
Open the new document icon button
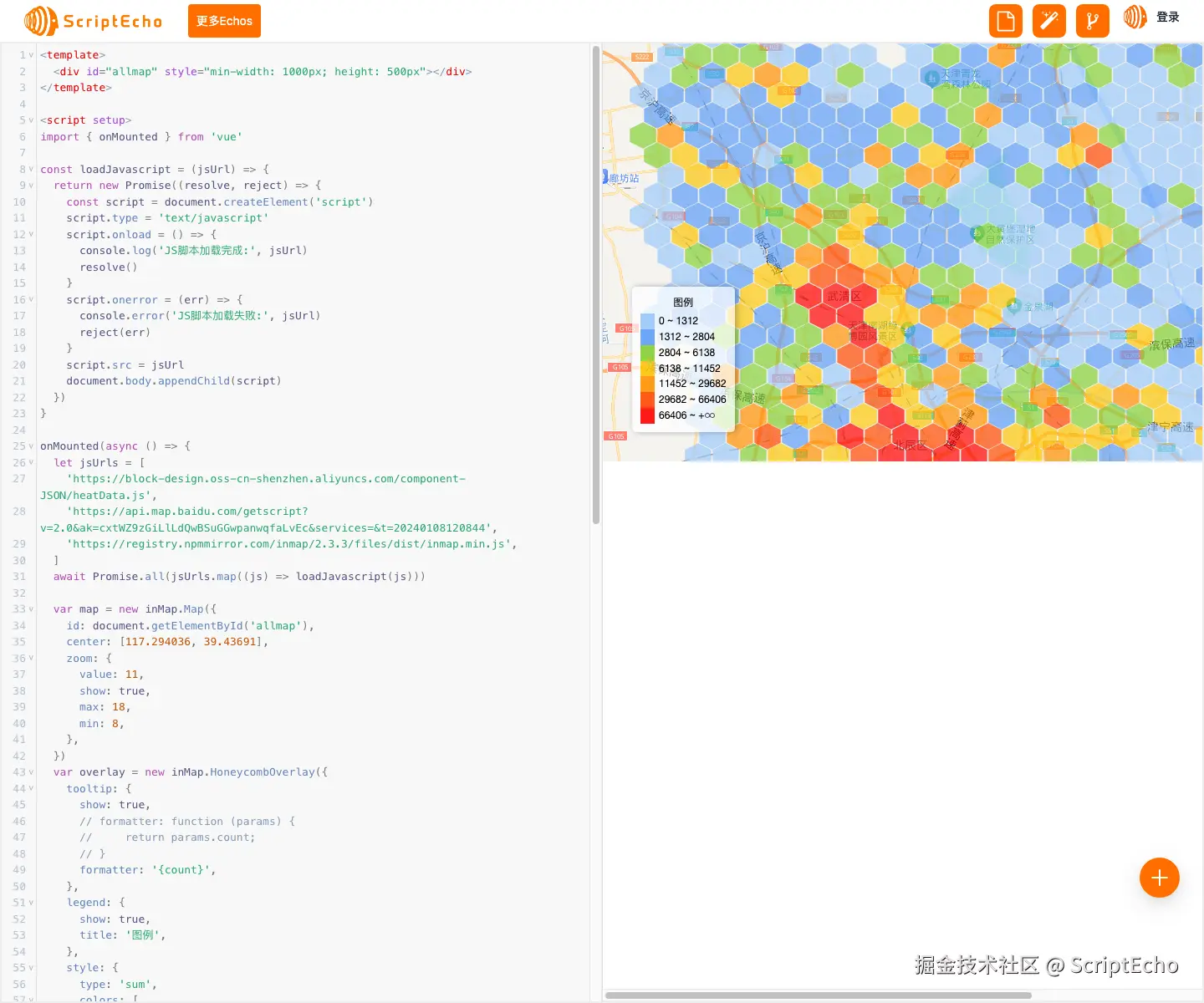point(1006,21)
